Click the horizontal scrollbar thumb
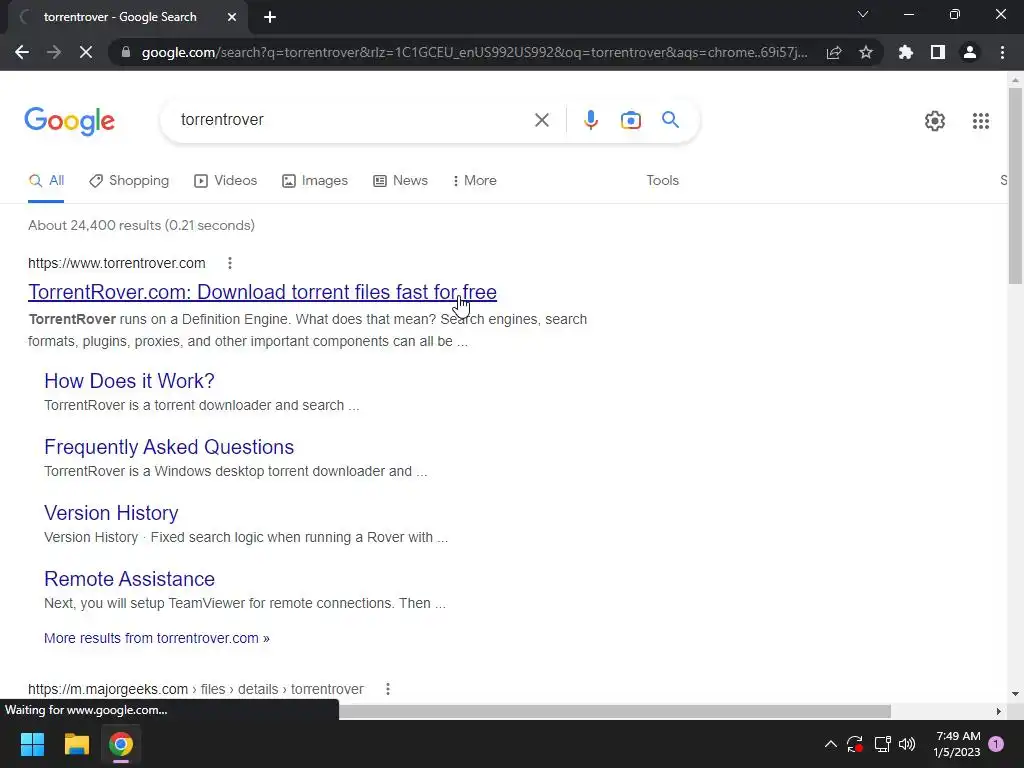Viewport: 1024px width, 768px height. 615,711
